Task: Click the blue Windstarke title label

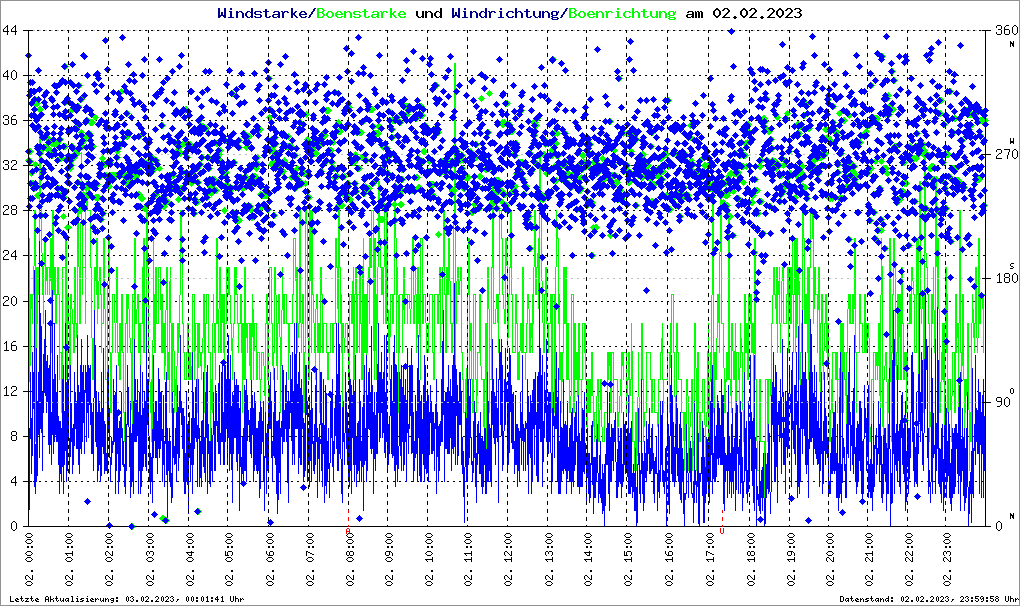Action: point(264,13)
